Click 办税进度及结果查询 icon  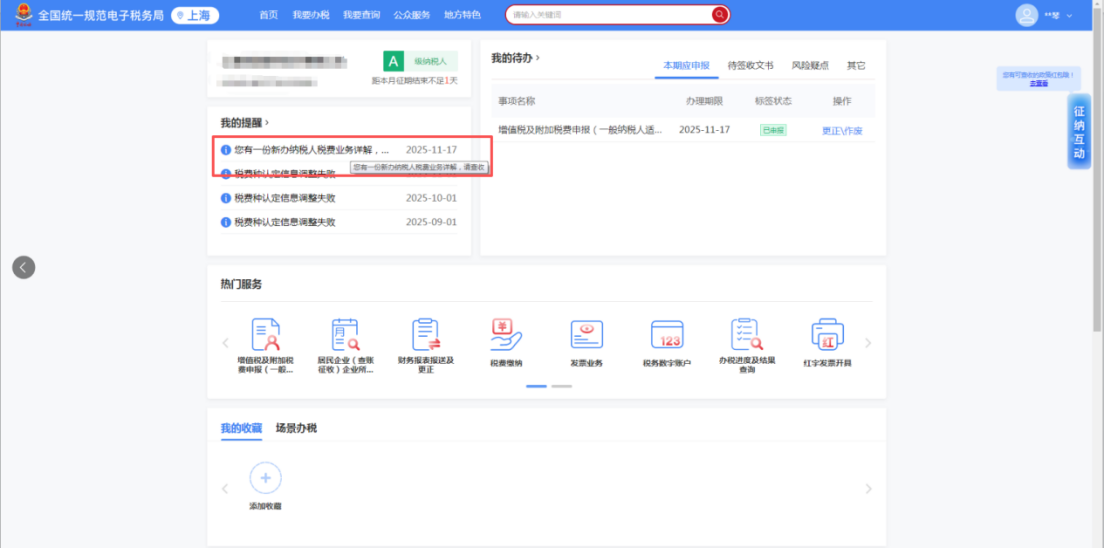[x=747, y=335]
